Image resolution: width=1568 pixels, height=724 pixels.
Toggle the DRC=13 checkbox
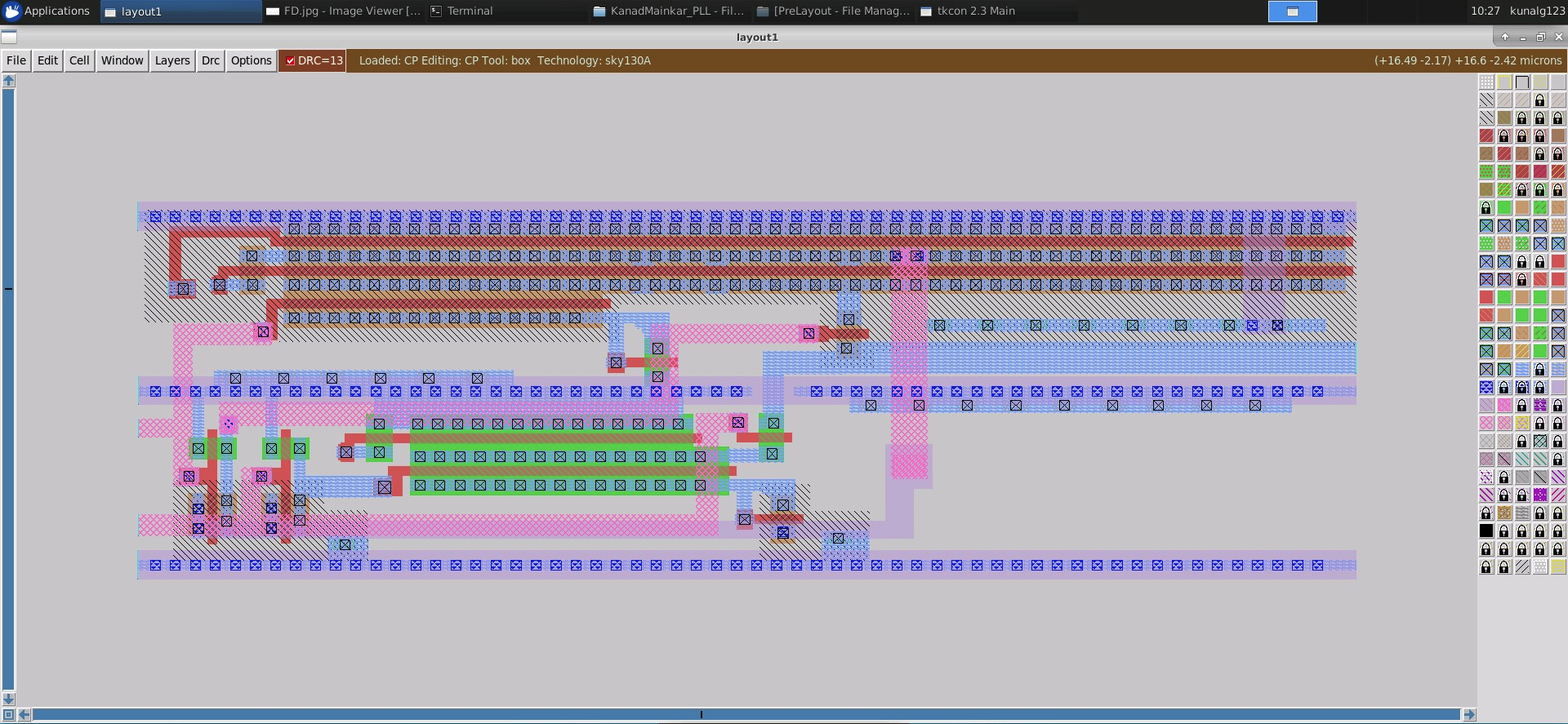(x=290, y=60)
